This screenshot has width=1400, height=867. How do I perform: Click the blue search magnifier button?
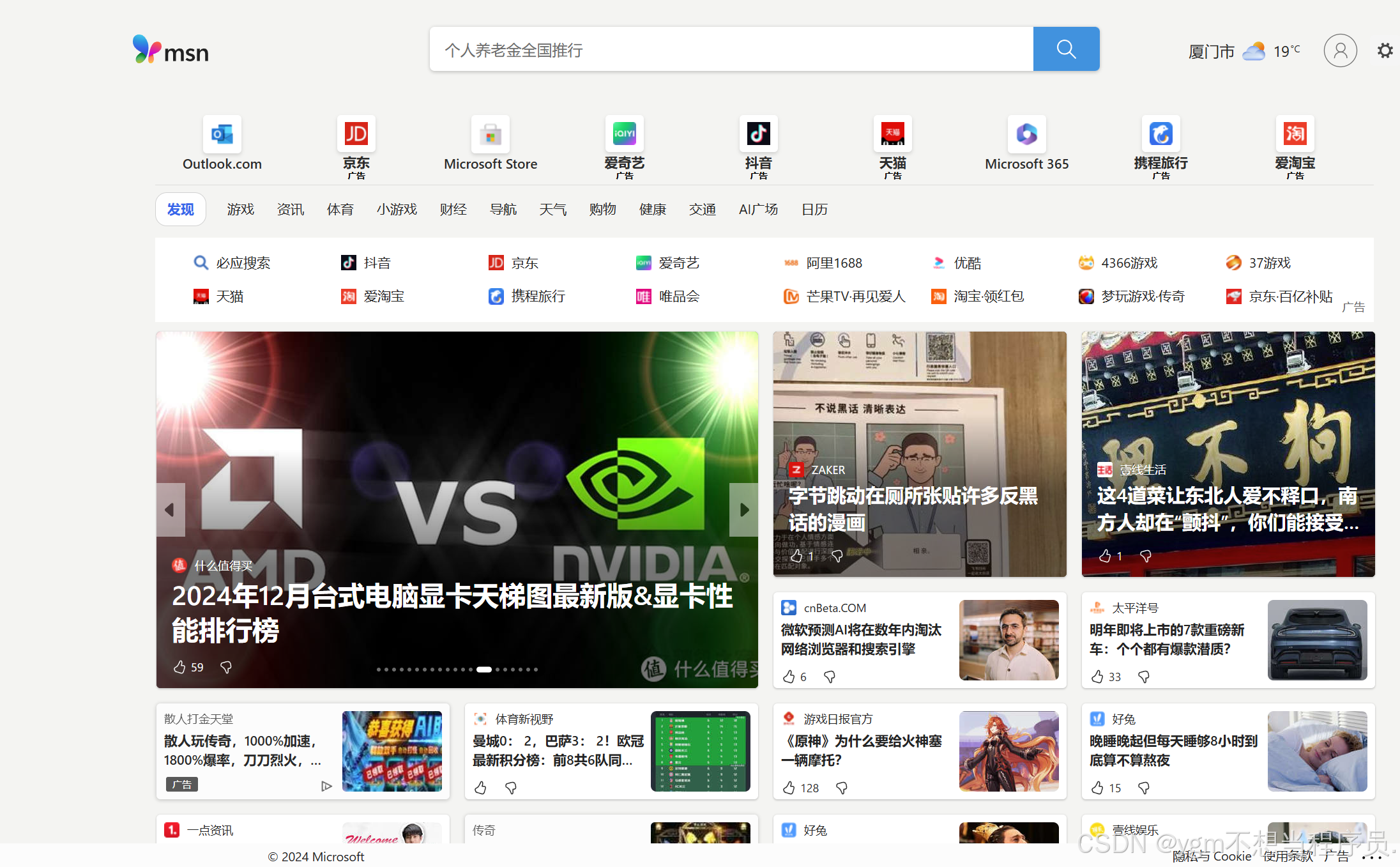click(1065, 49)
